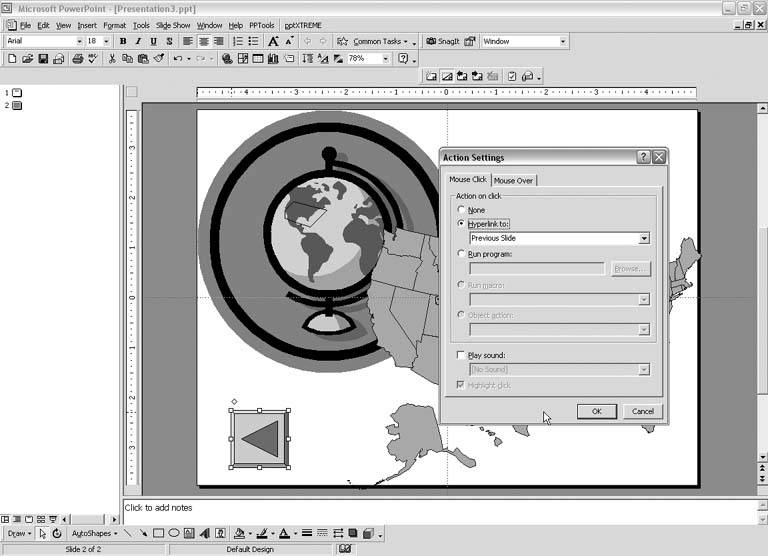Select the Rectangle drawing tool
The width and height of the screenshot is (768, 556).
158,534
